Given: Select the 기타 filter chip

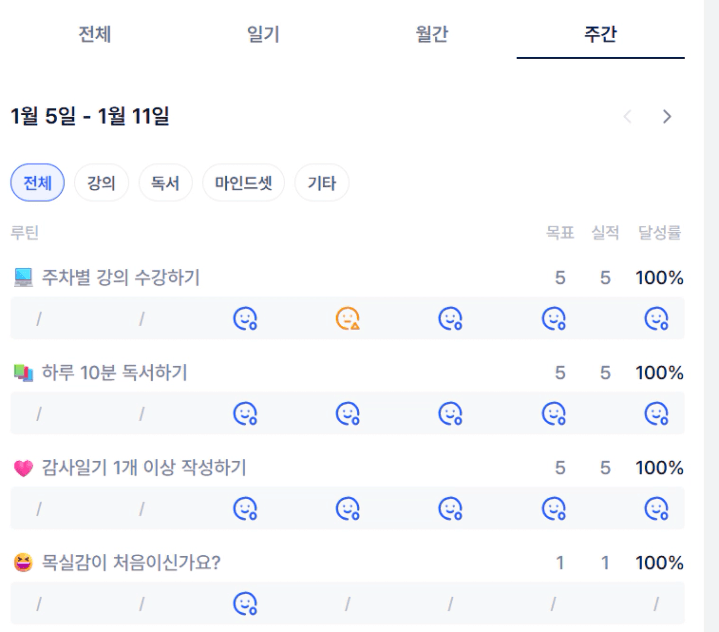Looking at the screenshot, I should (x=321, y=183).
